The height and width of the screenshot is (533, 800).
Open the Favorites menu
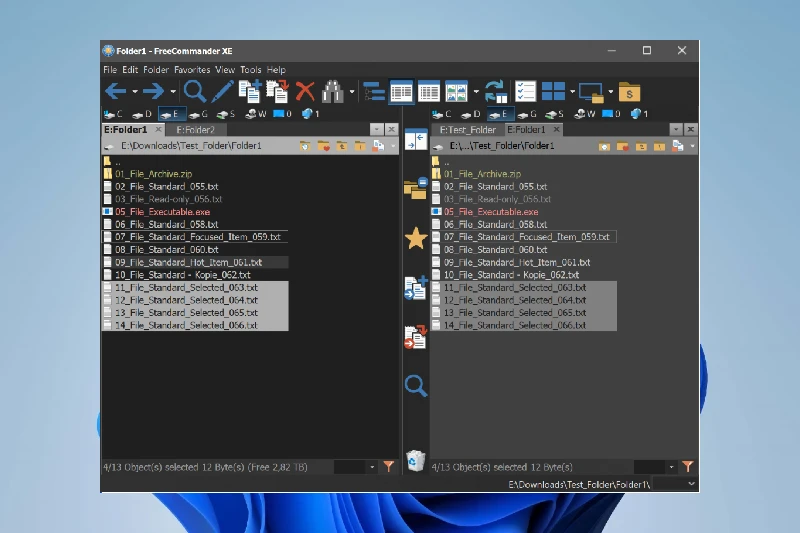tap(192, 70)
